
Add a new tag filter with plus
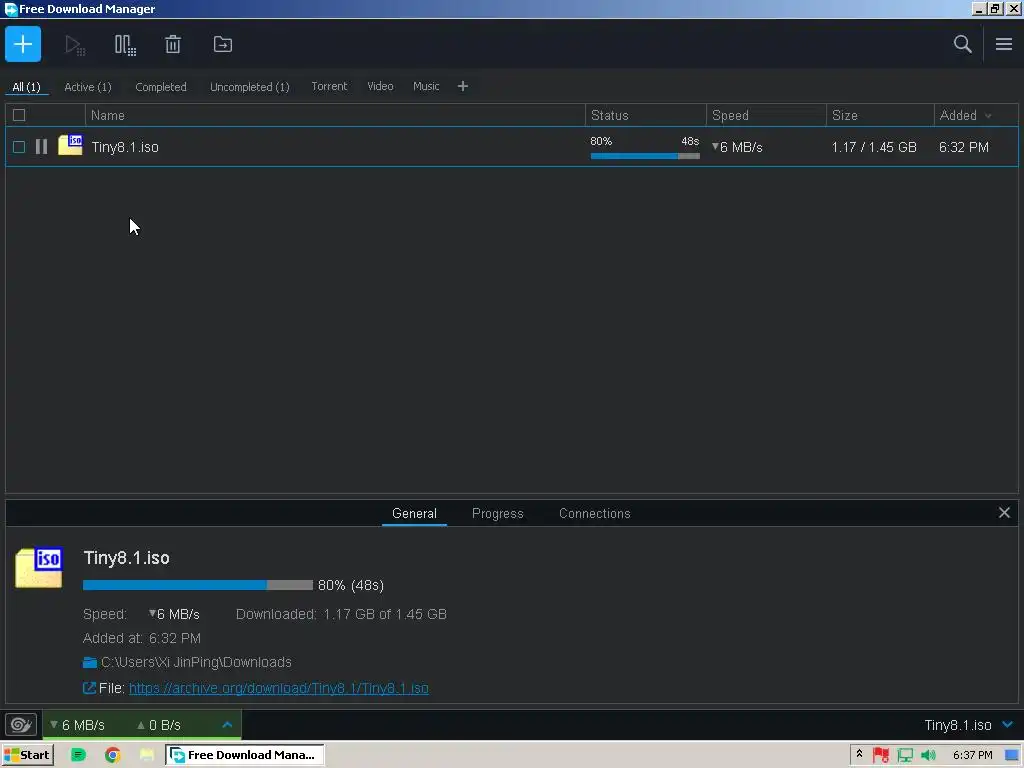[462, 86]
